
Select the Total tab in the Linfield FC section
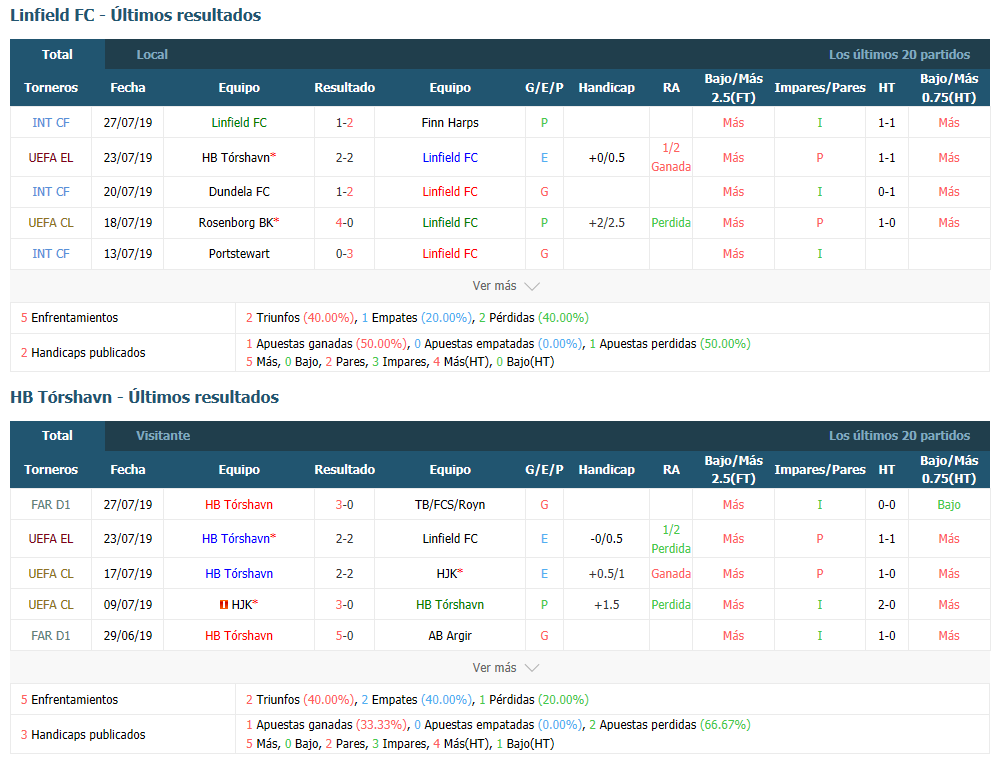pos(57,55)
